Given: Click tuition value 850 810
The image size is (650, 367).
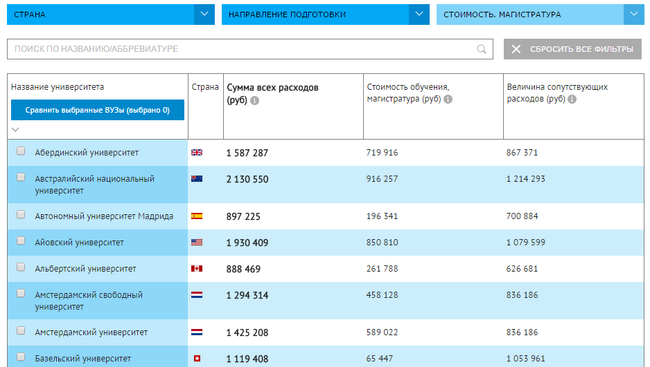Looking at the screenshot, I should (x=382, y=242).
